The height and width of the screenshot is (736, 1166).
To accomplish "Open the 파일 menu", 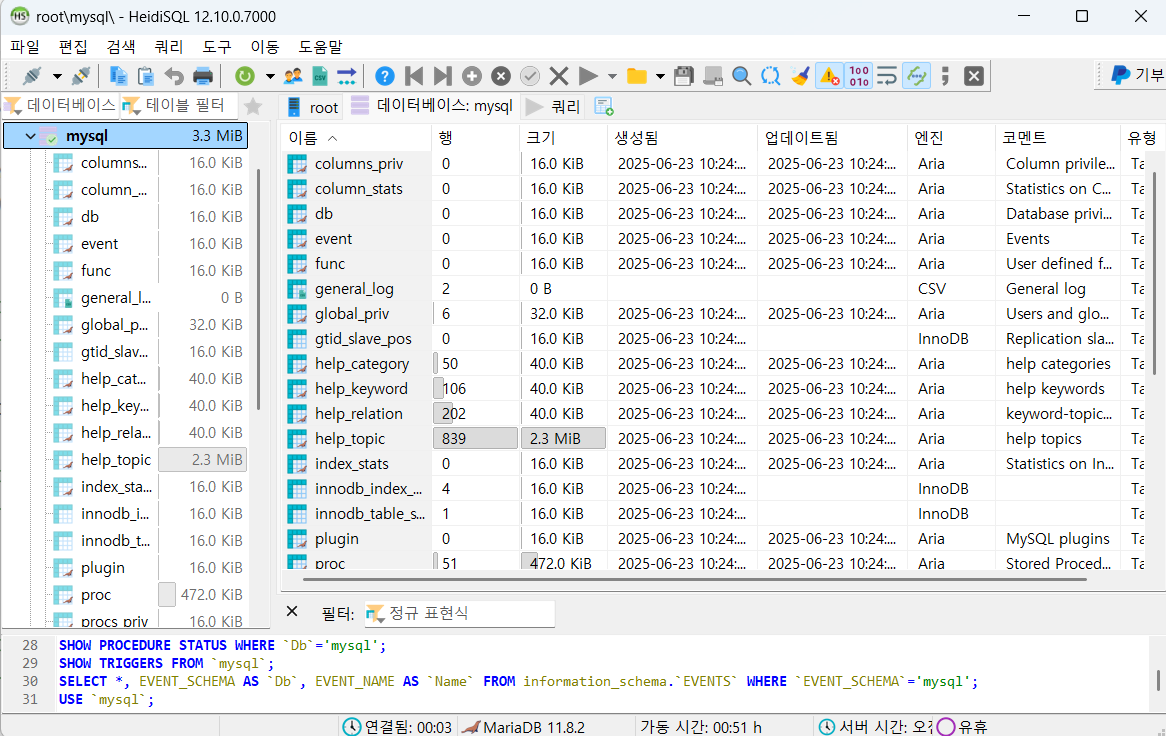I will click(x=25, y=47).
